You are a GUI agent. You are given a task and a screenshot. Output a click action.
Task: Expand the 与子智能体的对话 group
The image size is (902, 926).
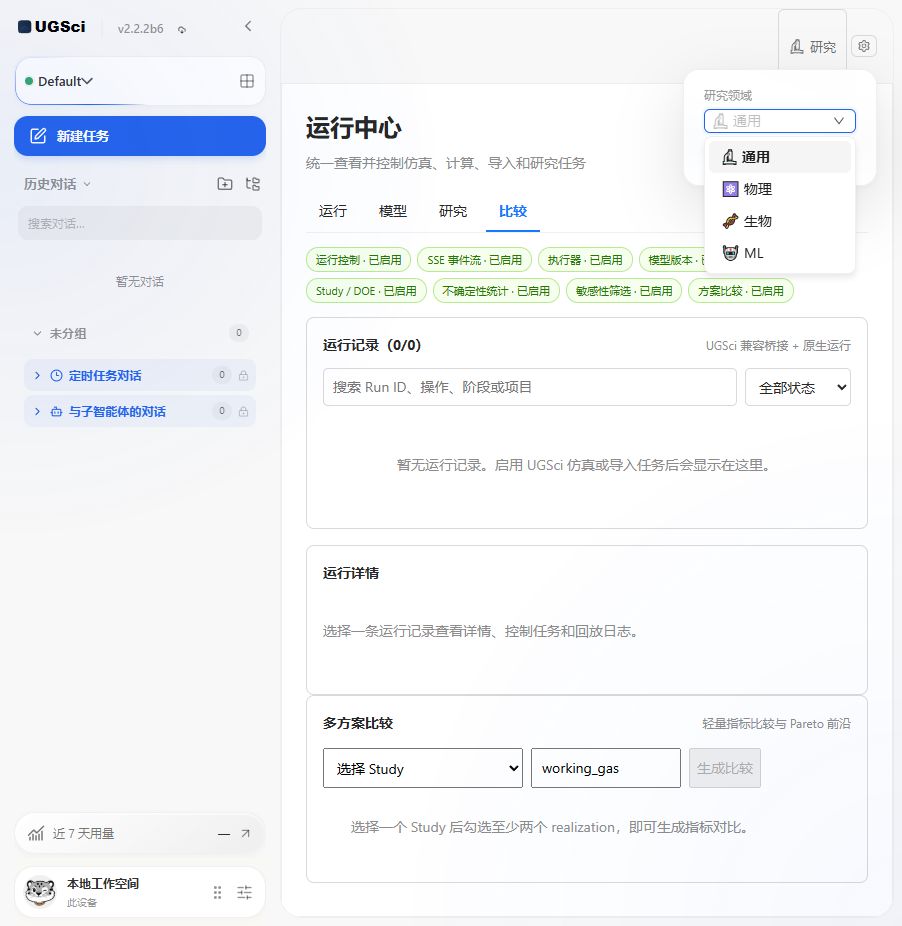click(x=37, y=412)
